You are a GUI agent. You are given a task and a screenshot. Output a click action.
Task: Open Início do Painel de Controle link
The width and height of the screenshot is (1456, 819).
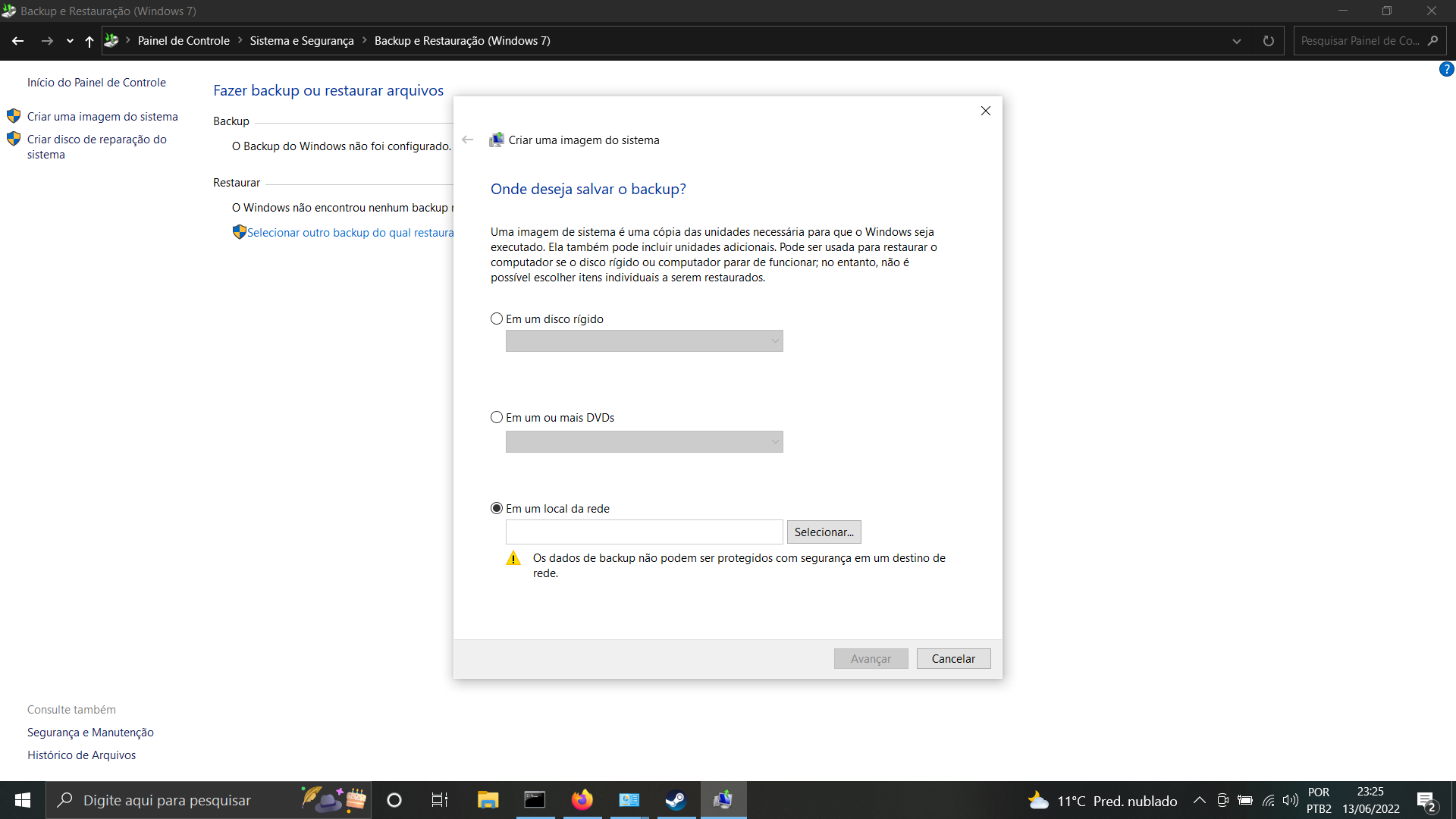click(96, 83)
